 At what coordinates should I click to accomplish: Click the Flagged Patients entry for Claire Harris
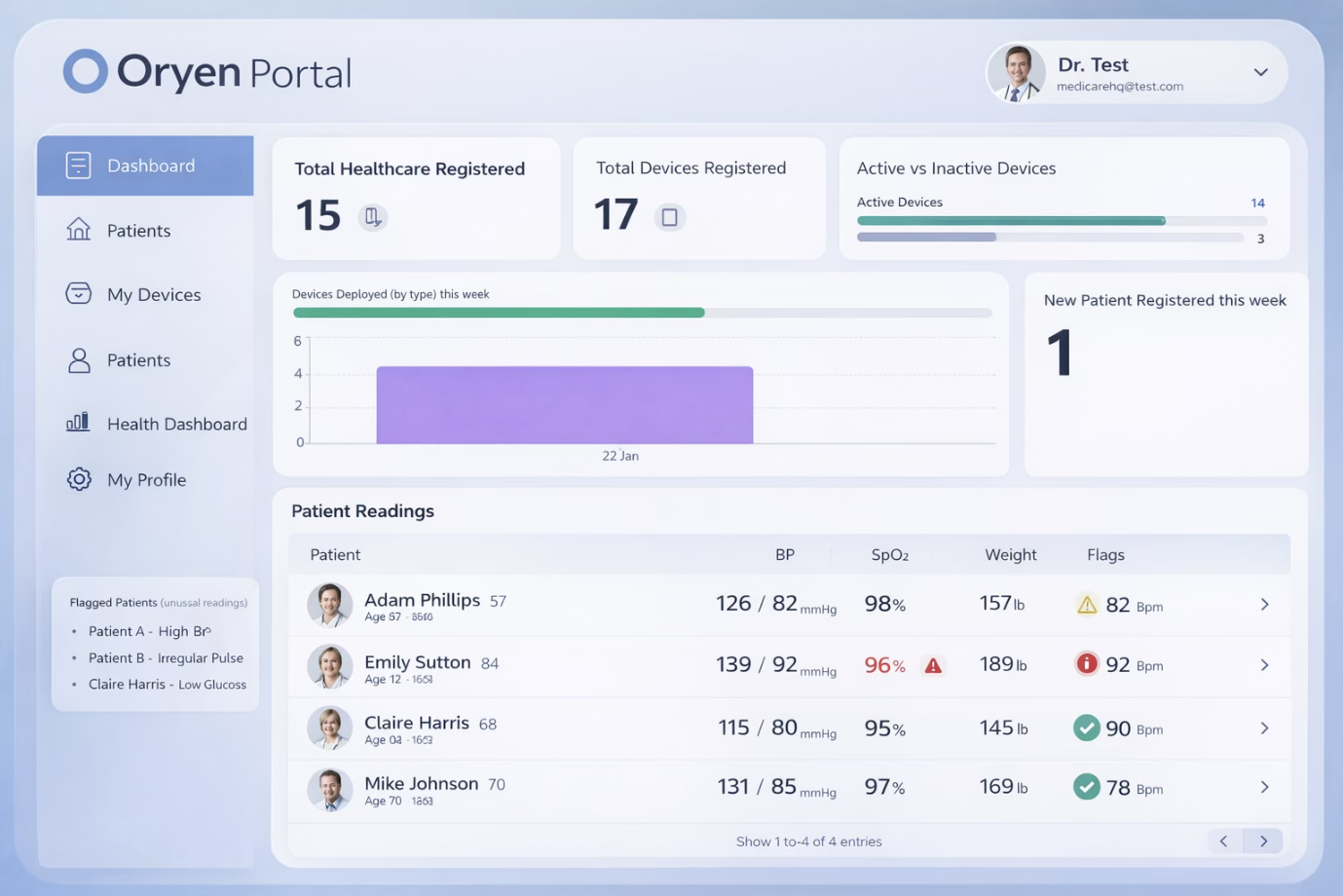click(x=167, y=684)
